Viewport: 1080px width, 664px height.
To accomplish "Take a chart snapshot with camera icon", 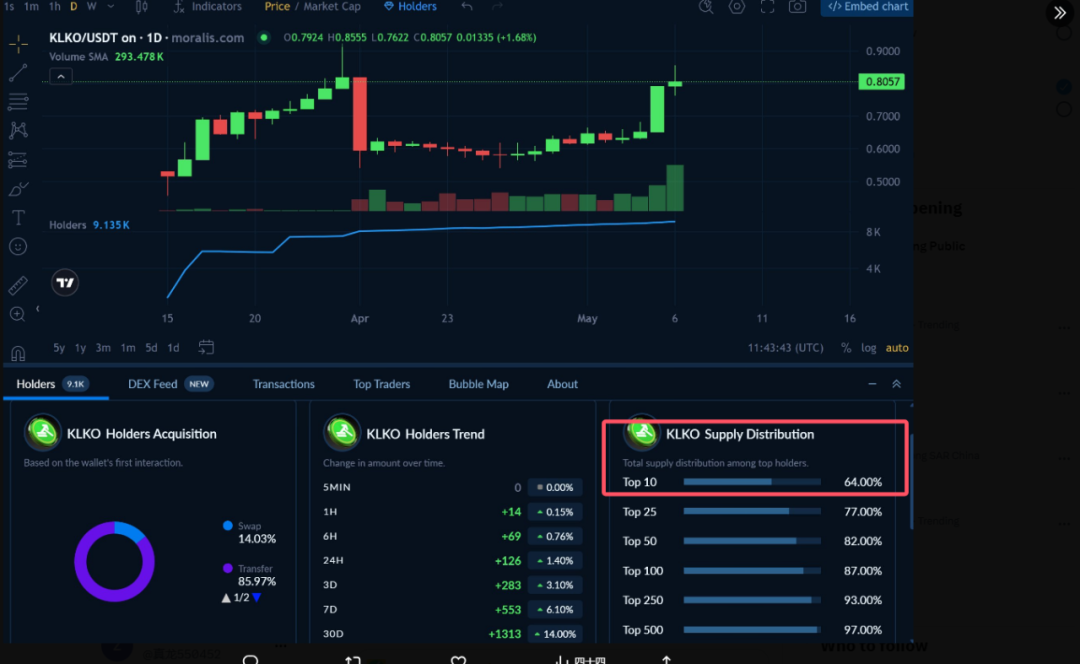I will click(797, 7).
